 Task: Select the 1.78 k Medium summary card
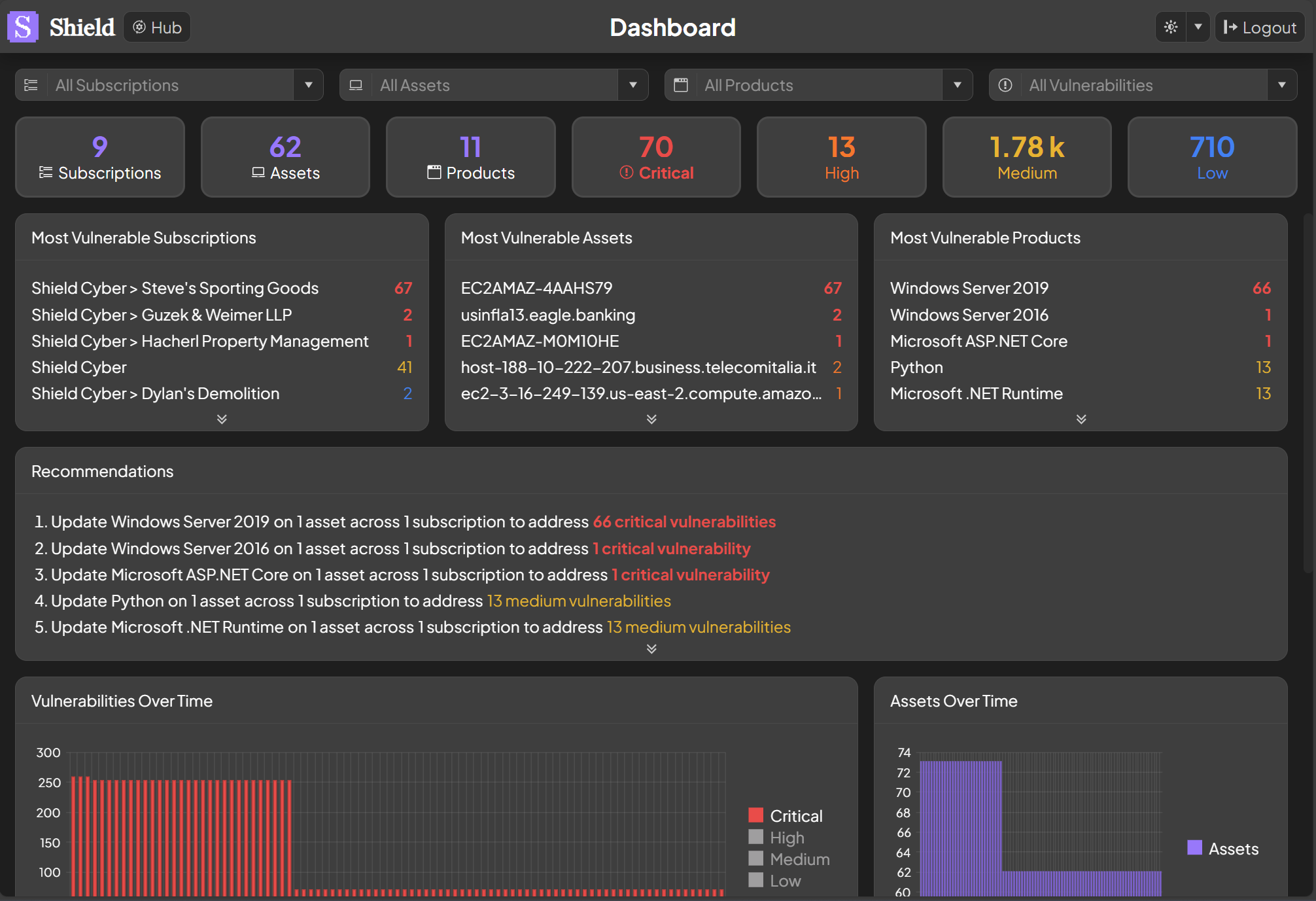click(x=1027, y=157)
